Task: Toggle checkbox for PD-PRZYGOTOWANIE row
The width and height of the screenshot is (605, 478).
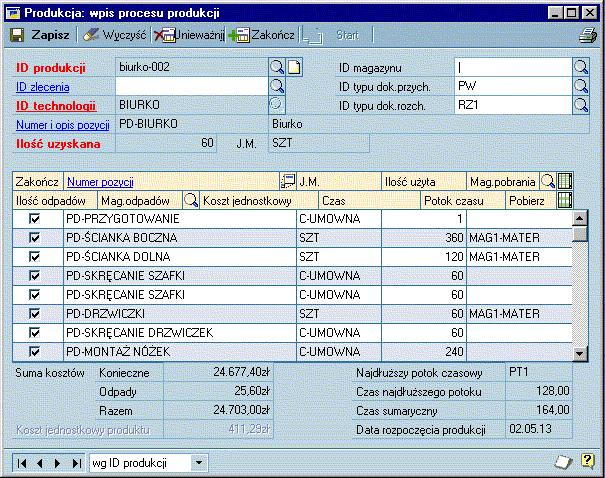Action: tap(34, 219)
